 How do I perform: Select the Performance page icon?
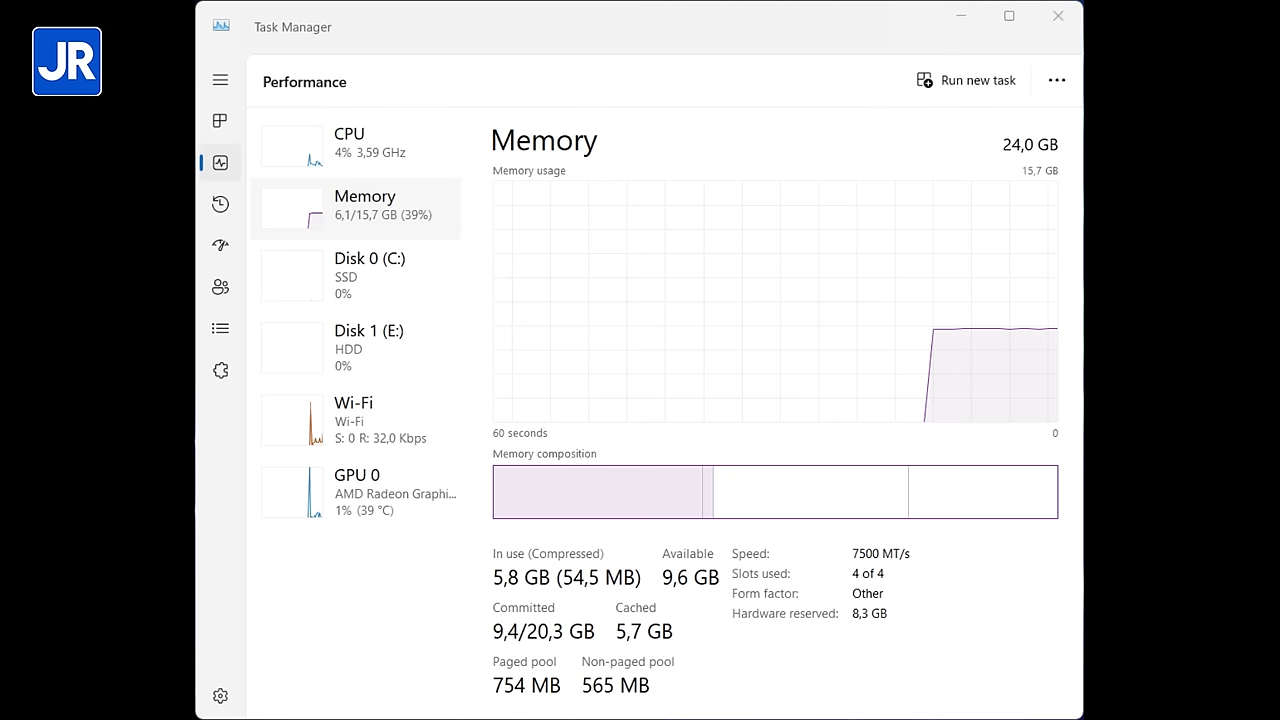tap(220, 163)
